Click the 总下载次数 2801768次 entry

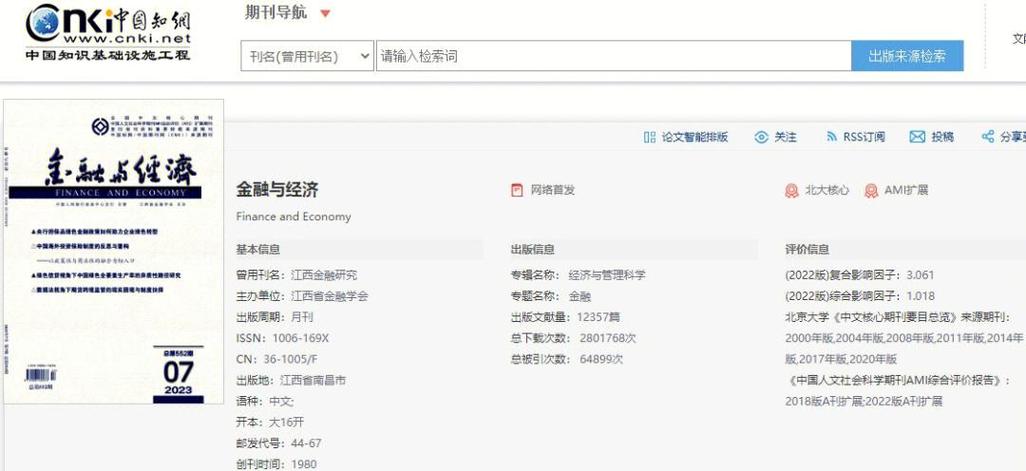573,338
